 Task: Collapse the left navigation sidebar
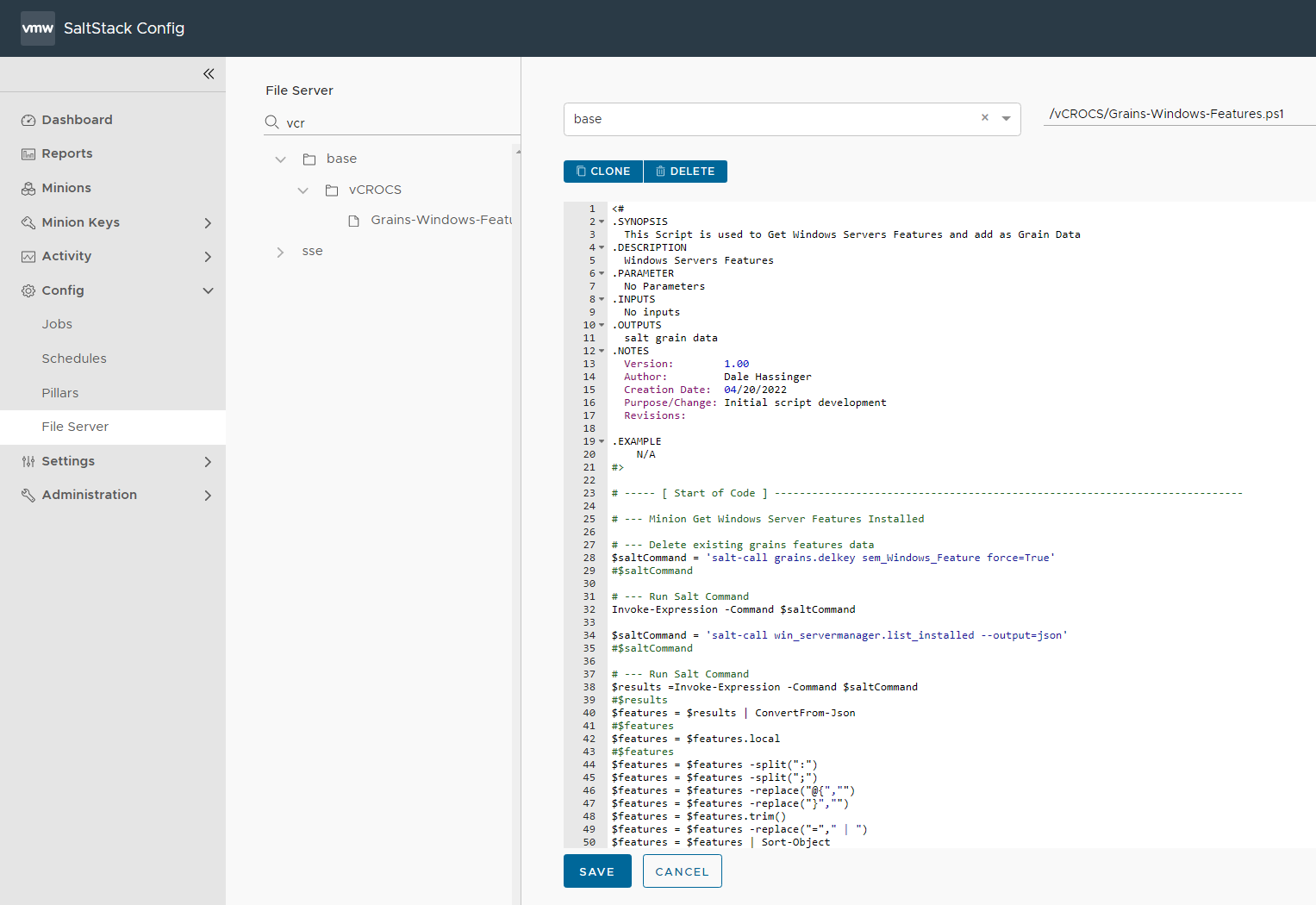click(209, 74)
